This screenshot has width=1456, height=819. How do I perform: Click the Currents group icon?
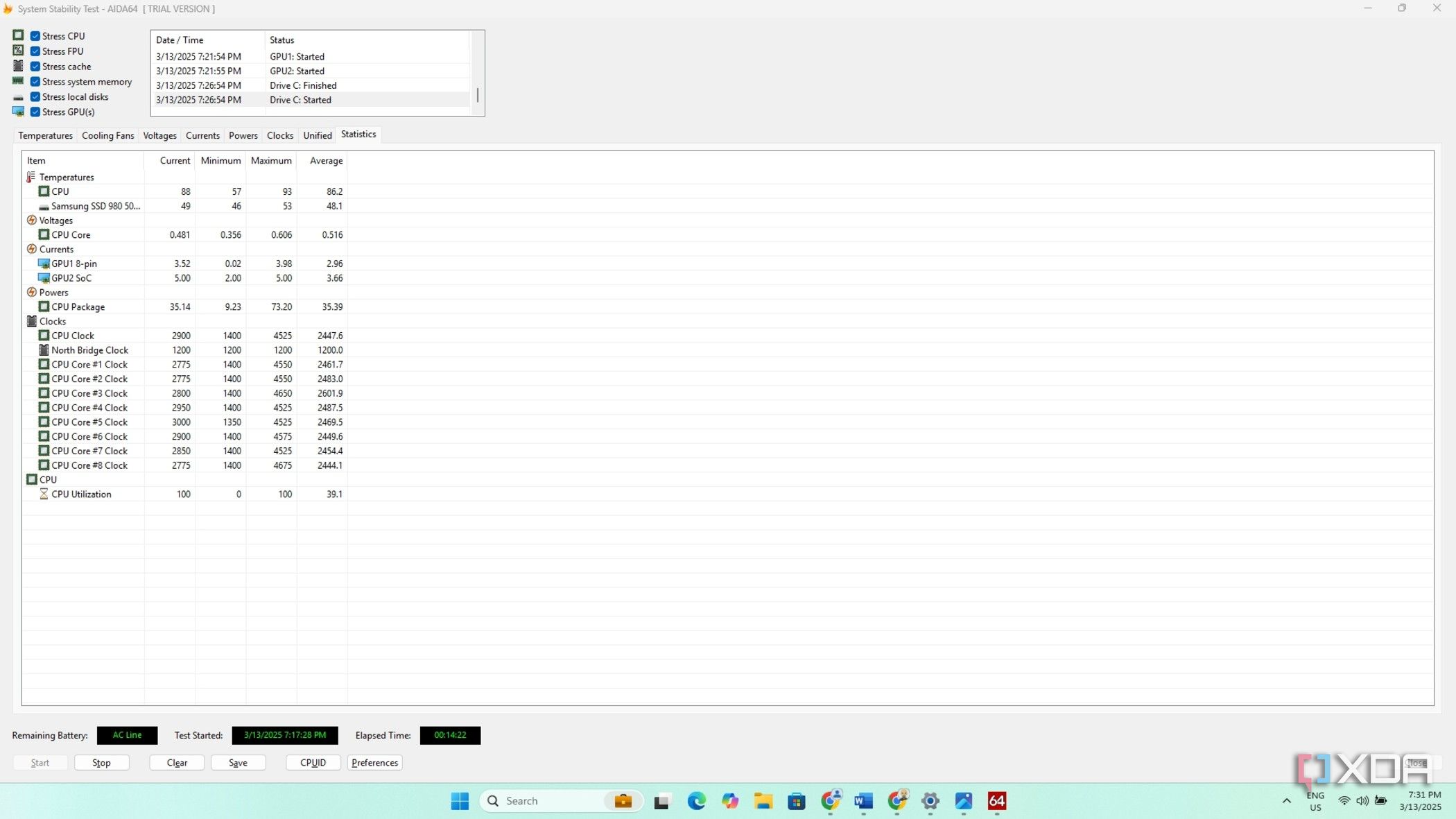tap(31, 249)
